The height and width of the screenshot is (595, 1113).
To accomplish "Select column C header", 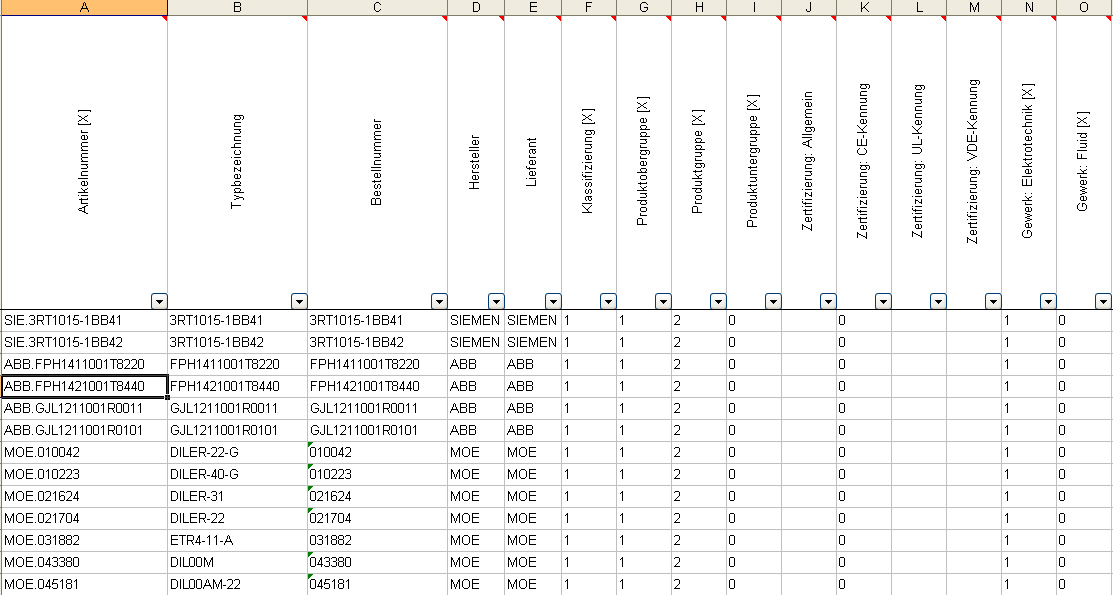I will 378,7.
